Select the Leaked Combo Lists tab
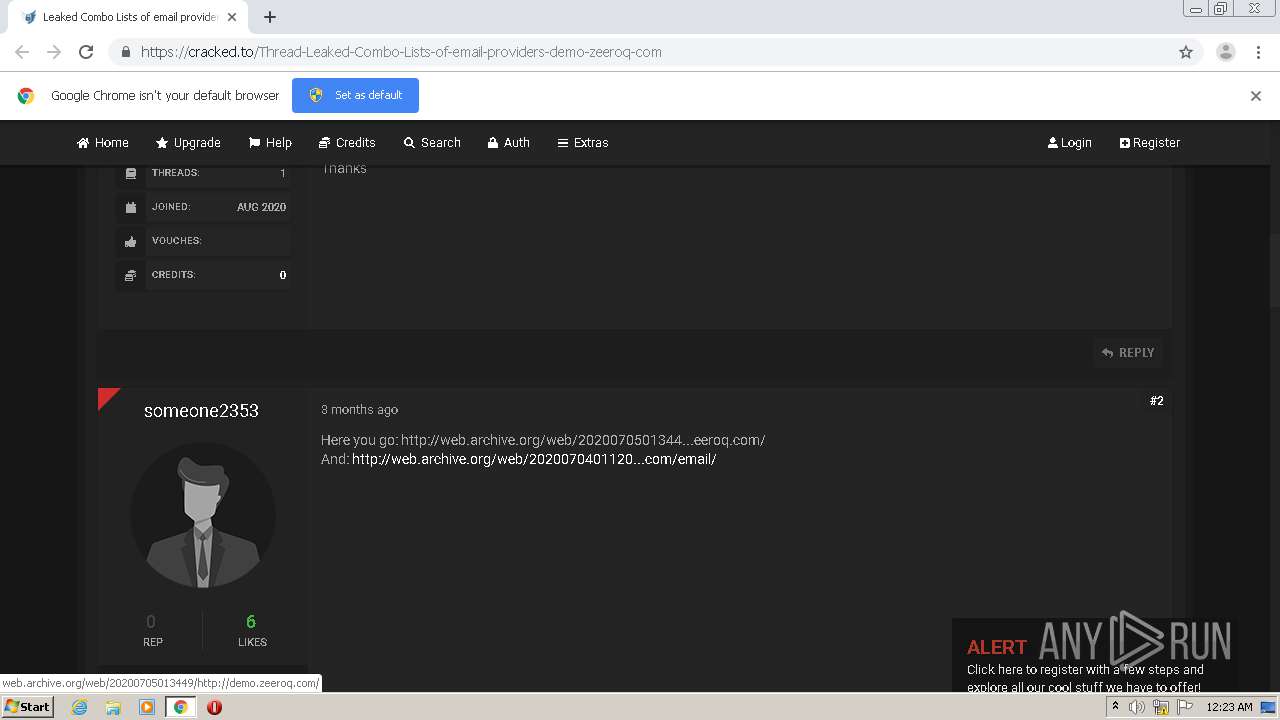Viewport: 1280px width, 720px height. pyautogui.click(x=130, y=17)
